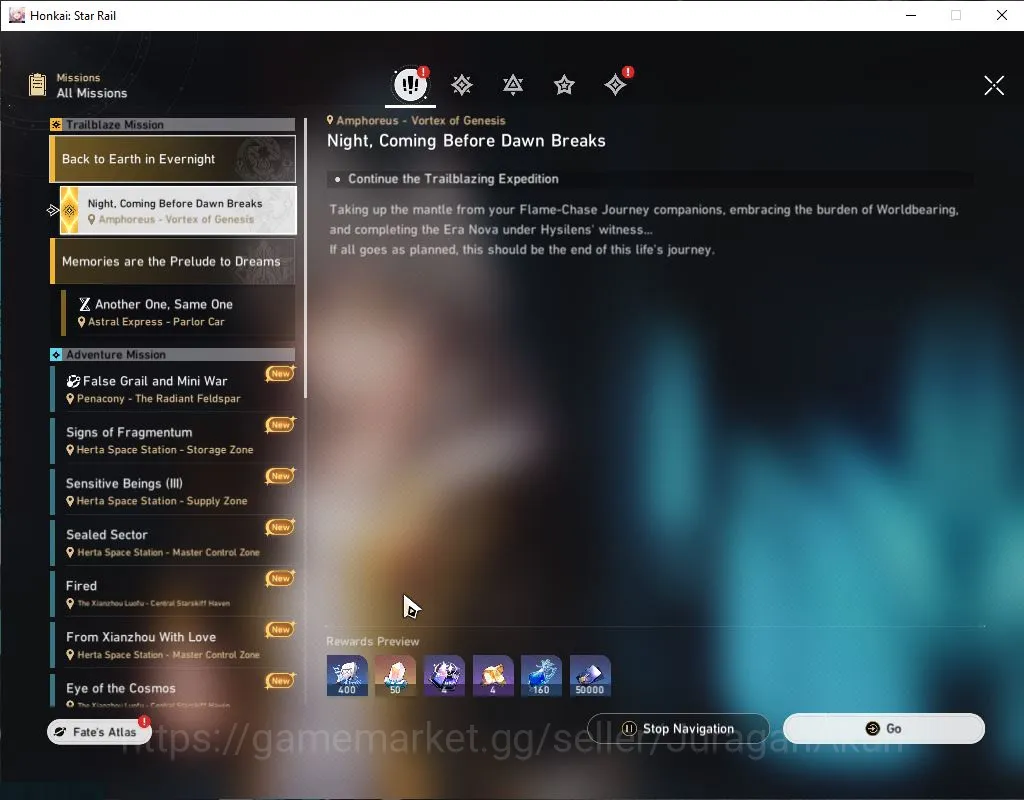This screenshot has height=800, width=1024.
Task: Open Fate's Atlas
Action: point(99,732)
